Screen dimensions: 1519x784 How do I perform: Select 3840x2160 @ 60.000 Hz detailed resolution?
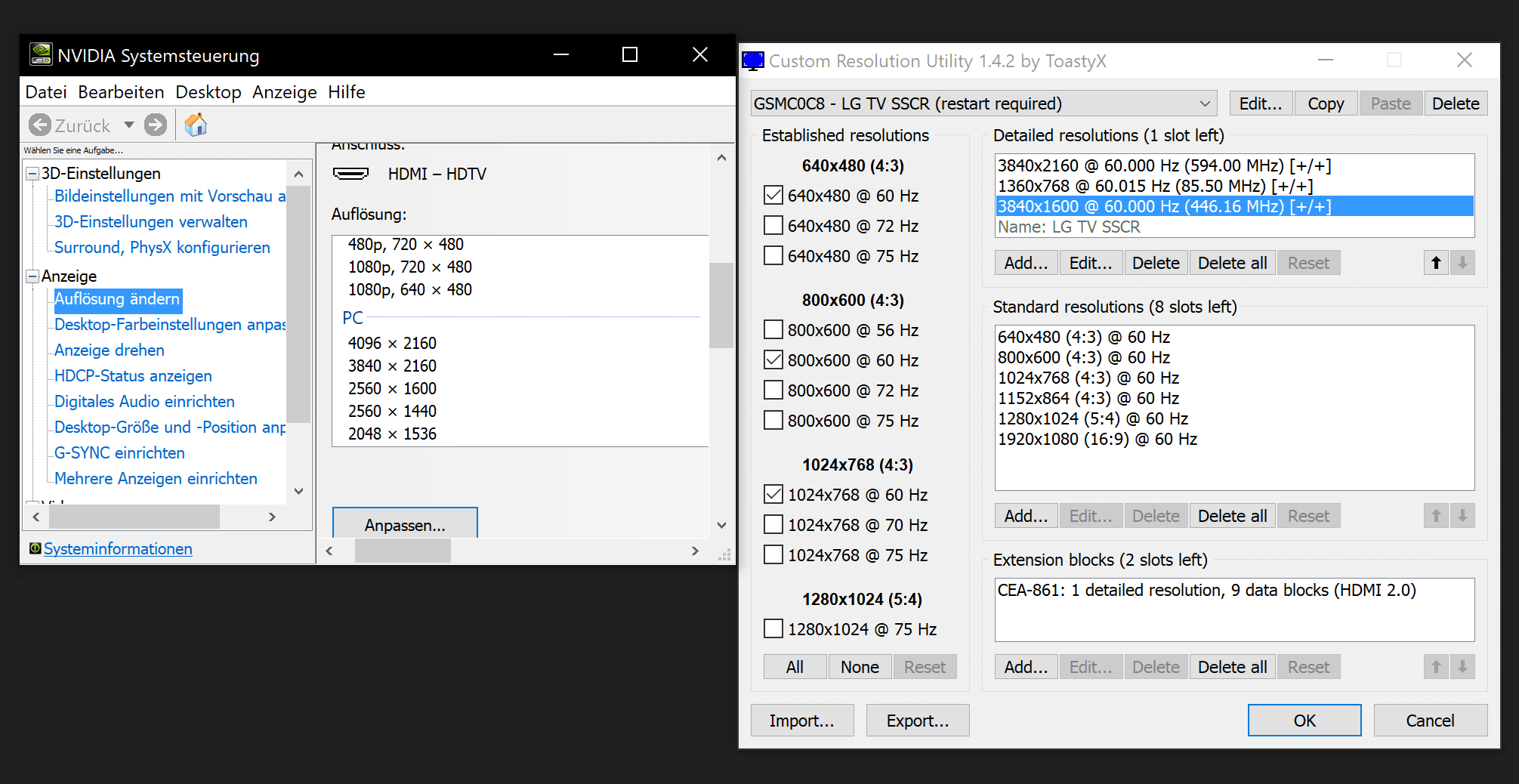point(1234,165)
